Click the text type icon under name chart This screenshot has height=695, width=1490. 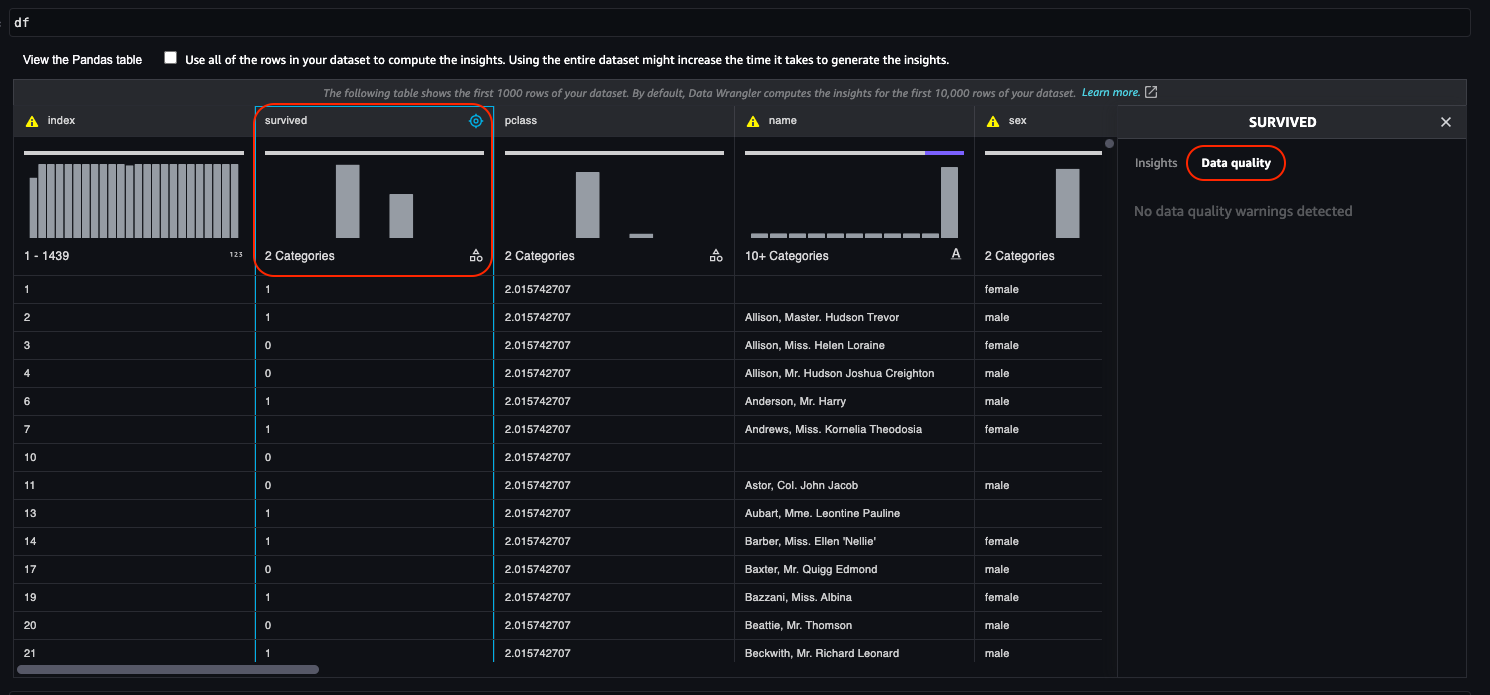pos(956,255)
